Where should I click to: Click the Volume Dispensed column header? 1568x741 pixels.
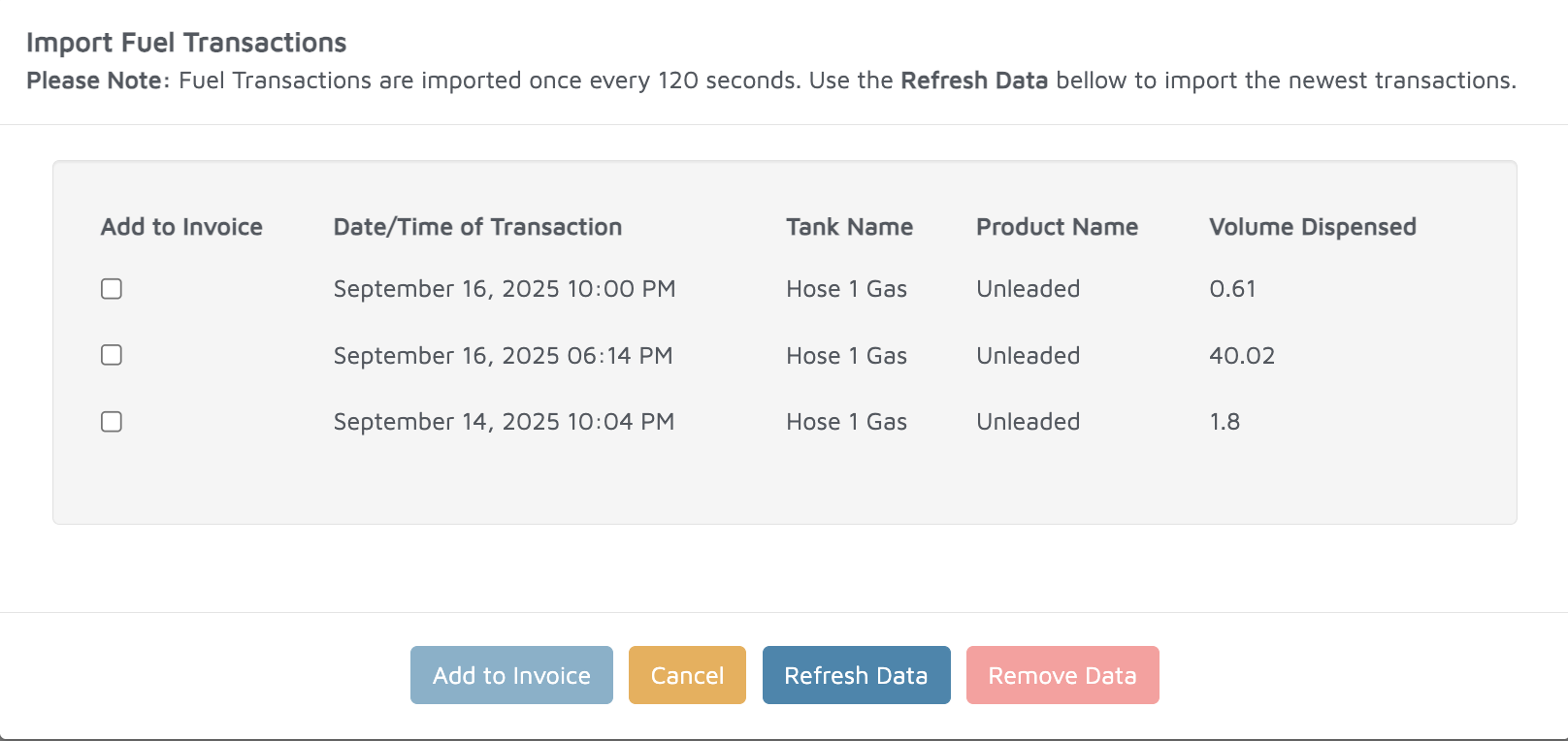[1312, 227]
